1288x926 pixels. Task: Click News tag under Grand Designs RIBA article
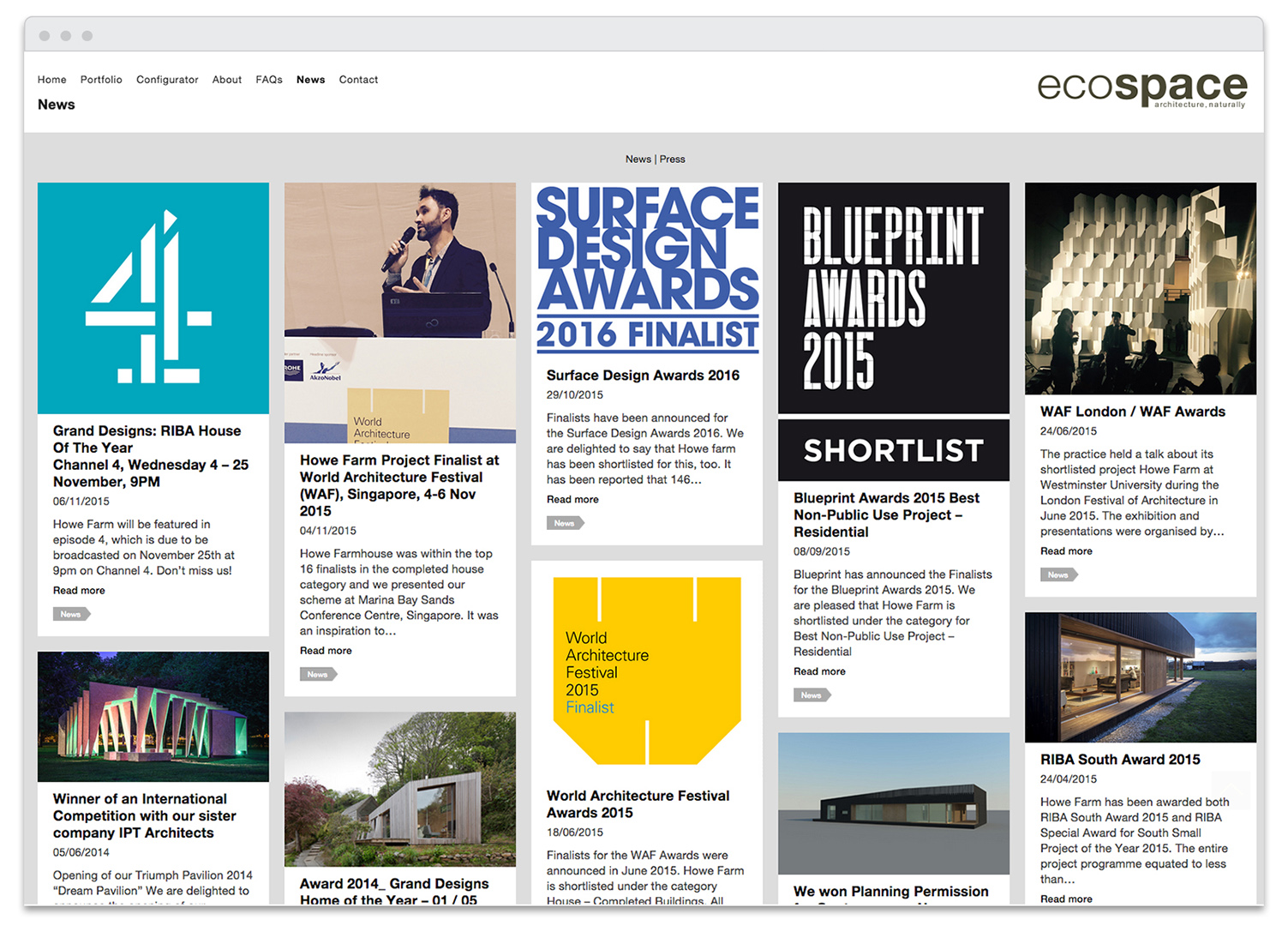[71, 614]
